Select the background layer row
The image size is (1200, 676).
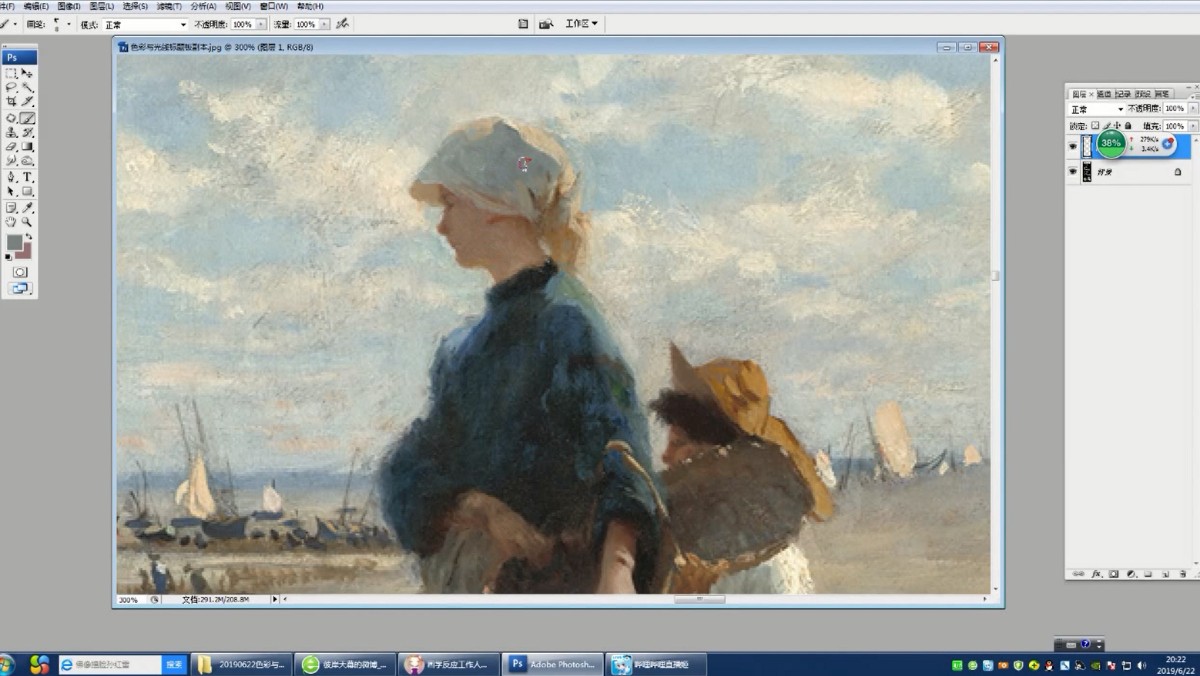1128,172
